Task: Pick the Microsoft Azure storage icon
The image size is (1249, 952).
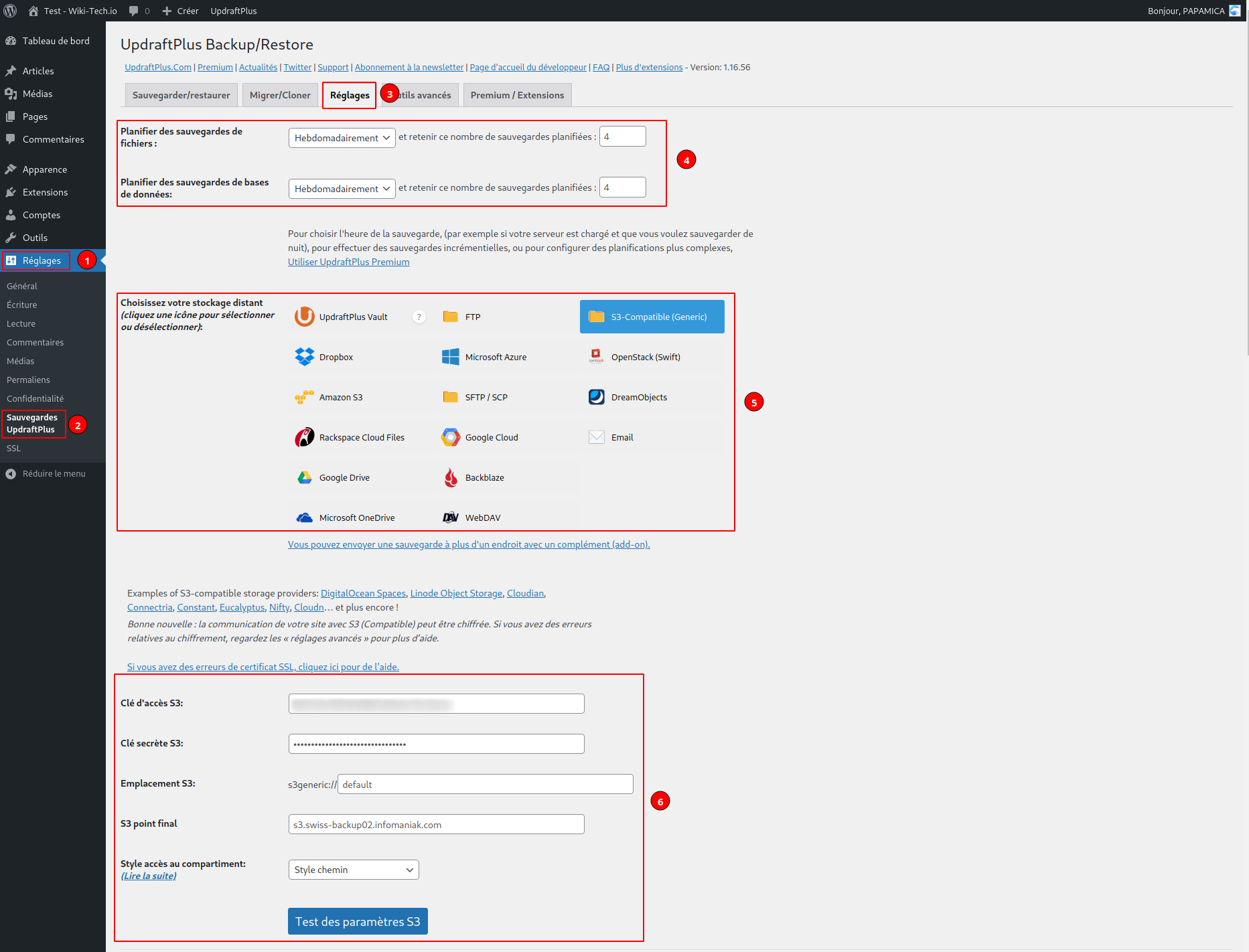Action: 451,357
